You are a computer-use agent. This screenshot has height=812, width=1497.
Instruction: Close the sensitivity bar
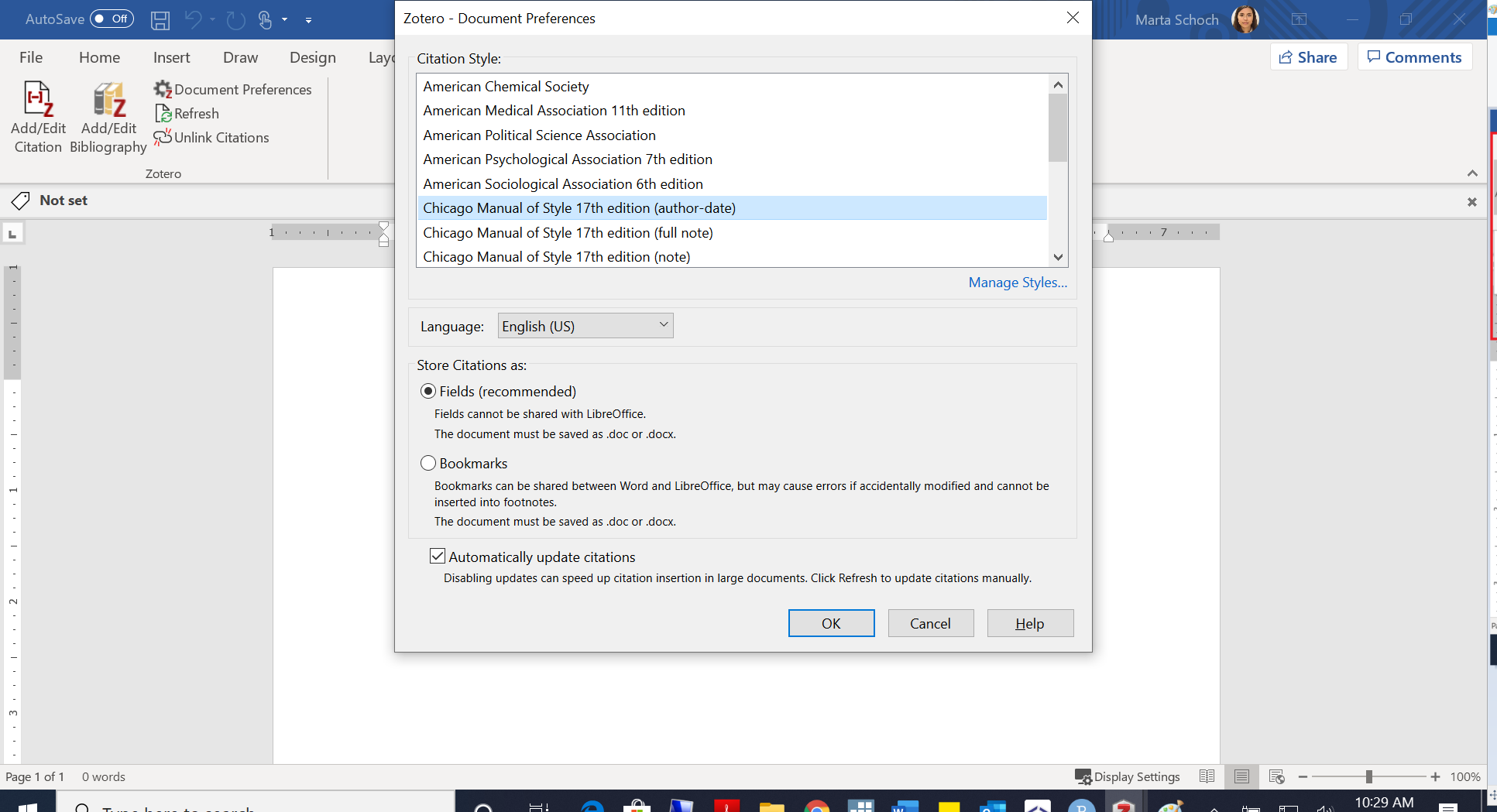[1472, 201]
